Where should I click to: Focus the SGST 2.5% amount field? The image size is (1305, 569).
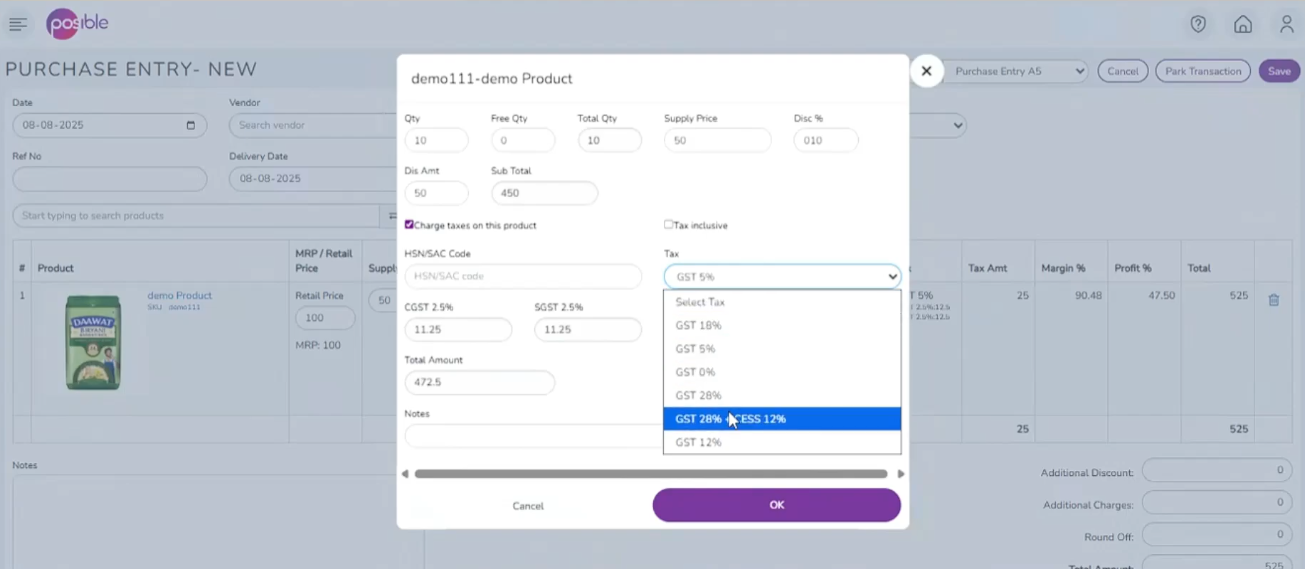coord(588,330)
